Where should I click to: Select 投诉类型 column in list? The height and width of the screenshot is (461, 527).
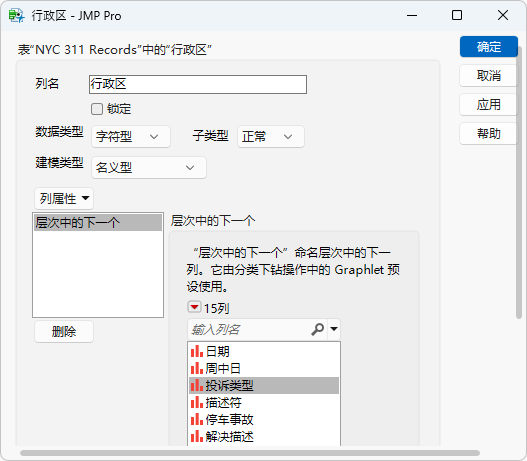point(264,385)
